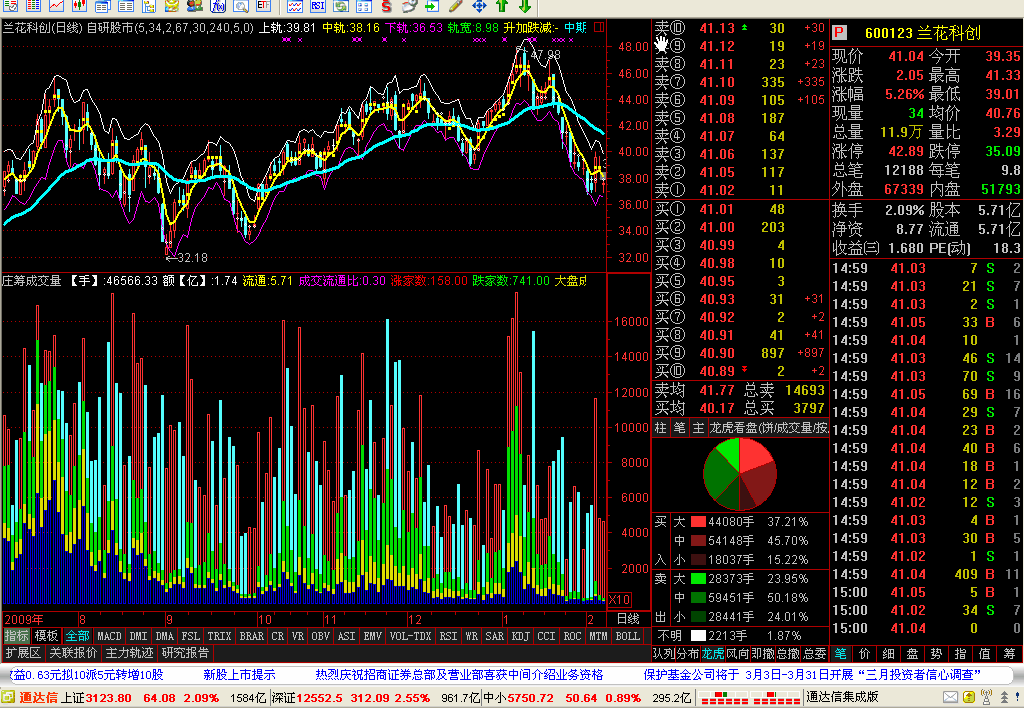Viewport: 1024px width, 708px height.
Task: Toggle the 笔 view button above pie chart
Action: click(679, 428)
